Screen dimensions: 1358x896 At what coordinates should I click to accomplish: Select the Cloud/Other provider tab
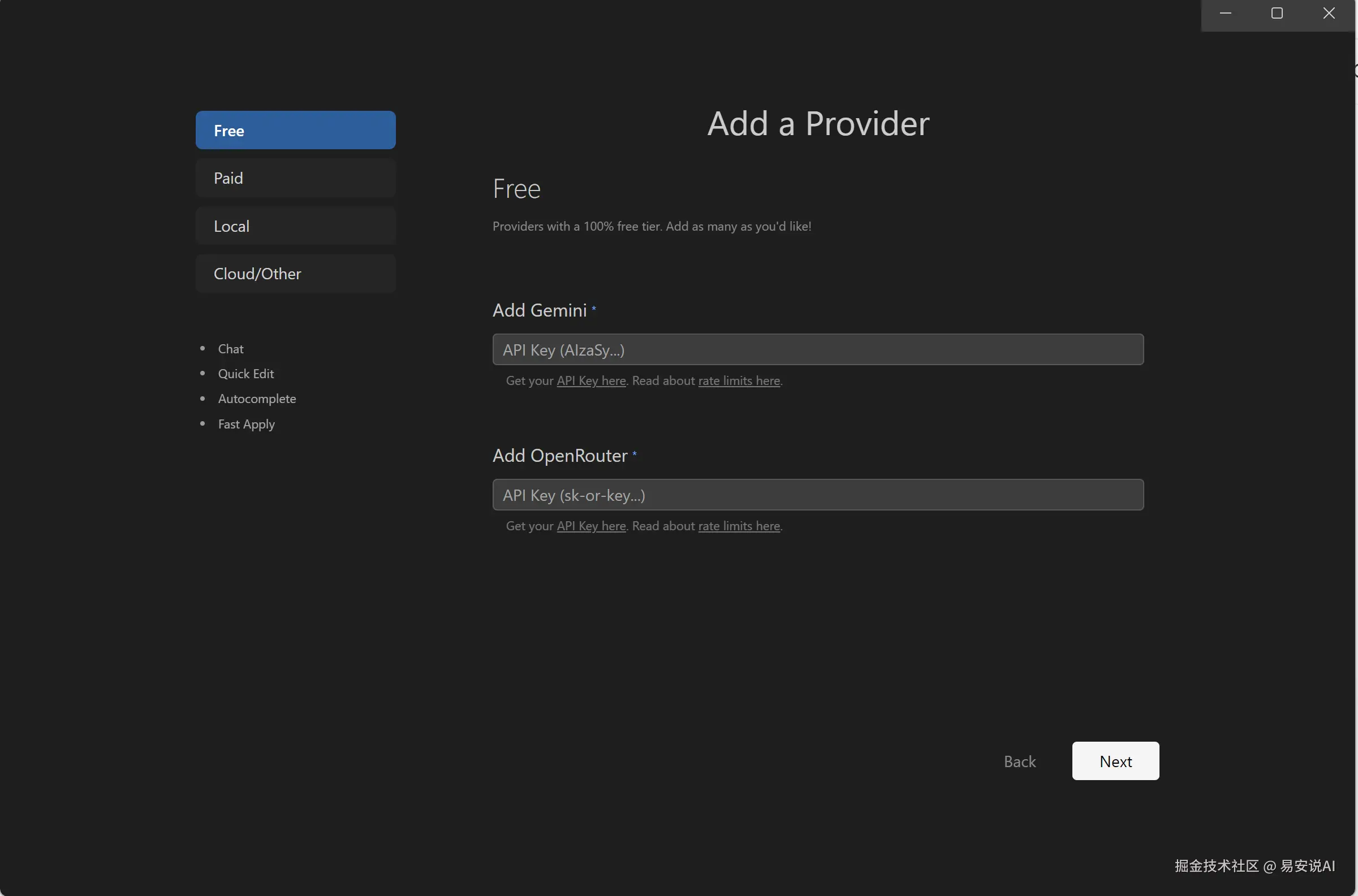coord(295,274)
